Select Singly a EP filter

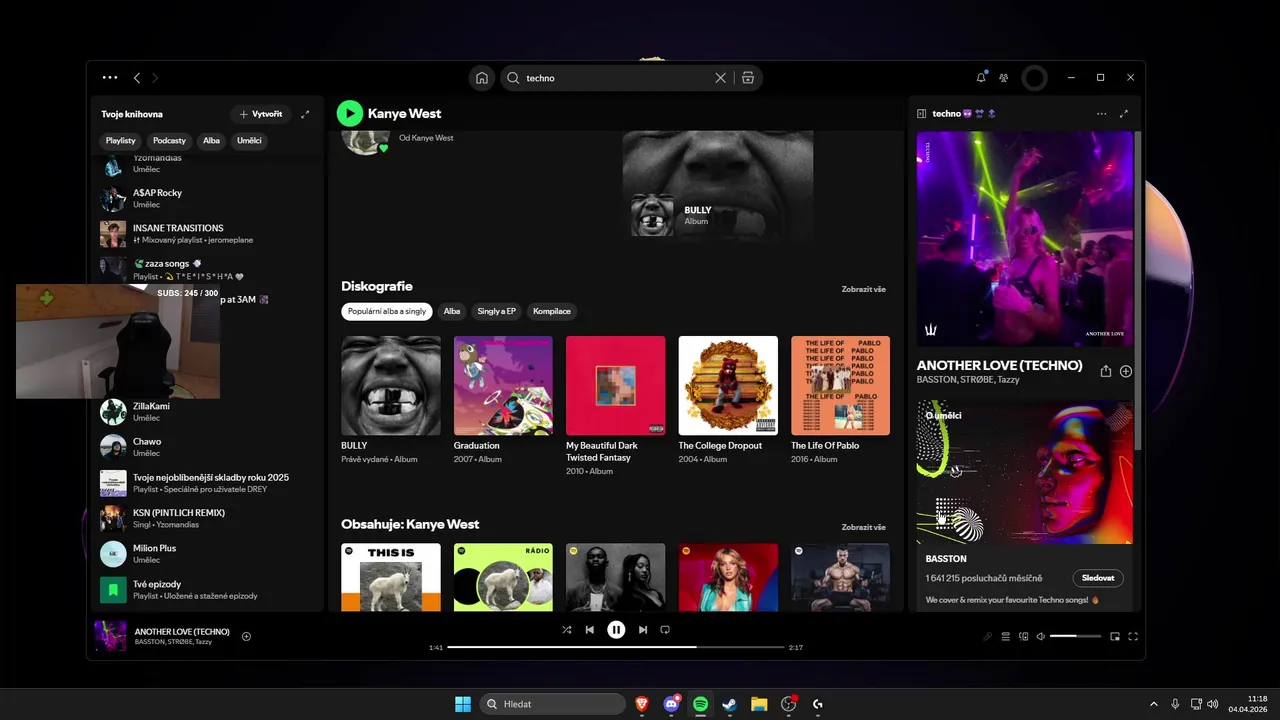496,311
